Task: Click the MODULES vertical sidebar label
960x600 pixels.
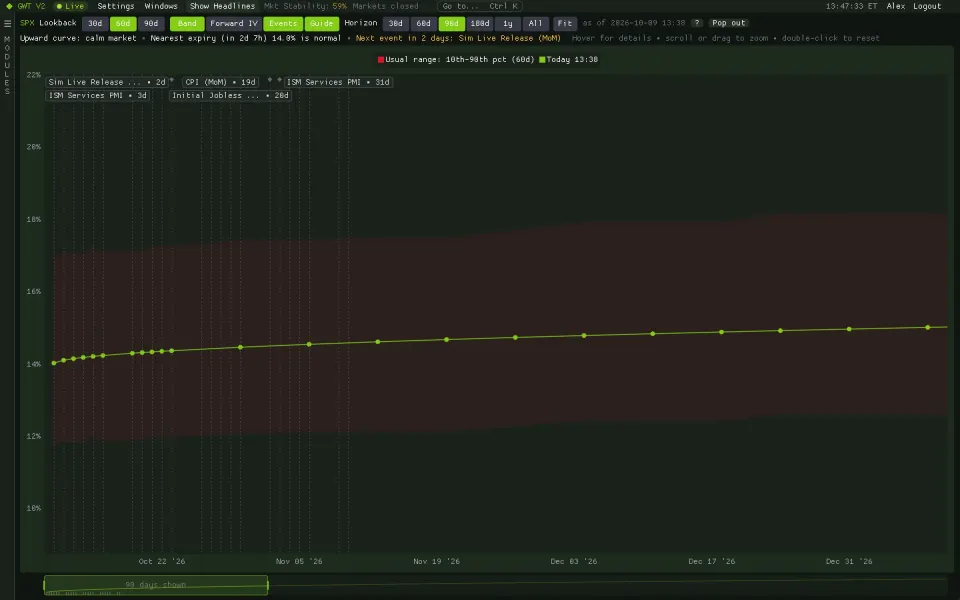Action: pyautogui.click(x=7, y=65)
